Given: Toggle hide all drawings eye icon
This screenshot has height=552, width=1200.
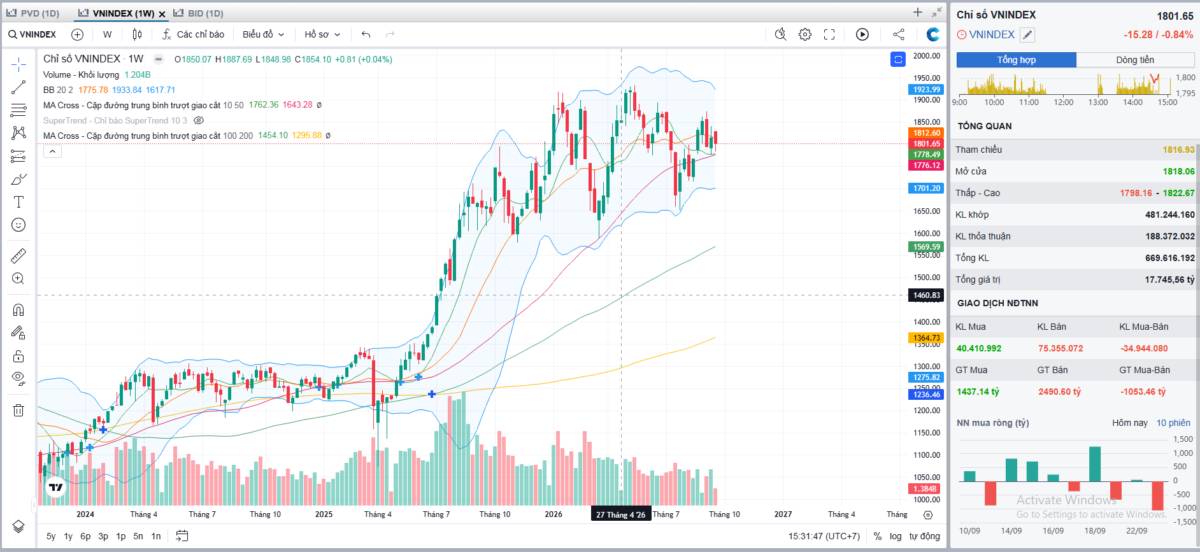Looking at the screenshot, I should 18,378.
